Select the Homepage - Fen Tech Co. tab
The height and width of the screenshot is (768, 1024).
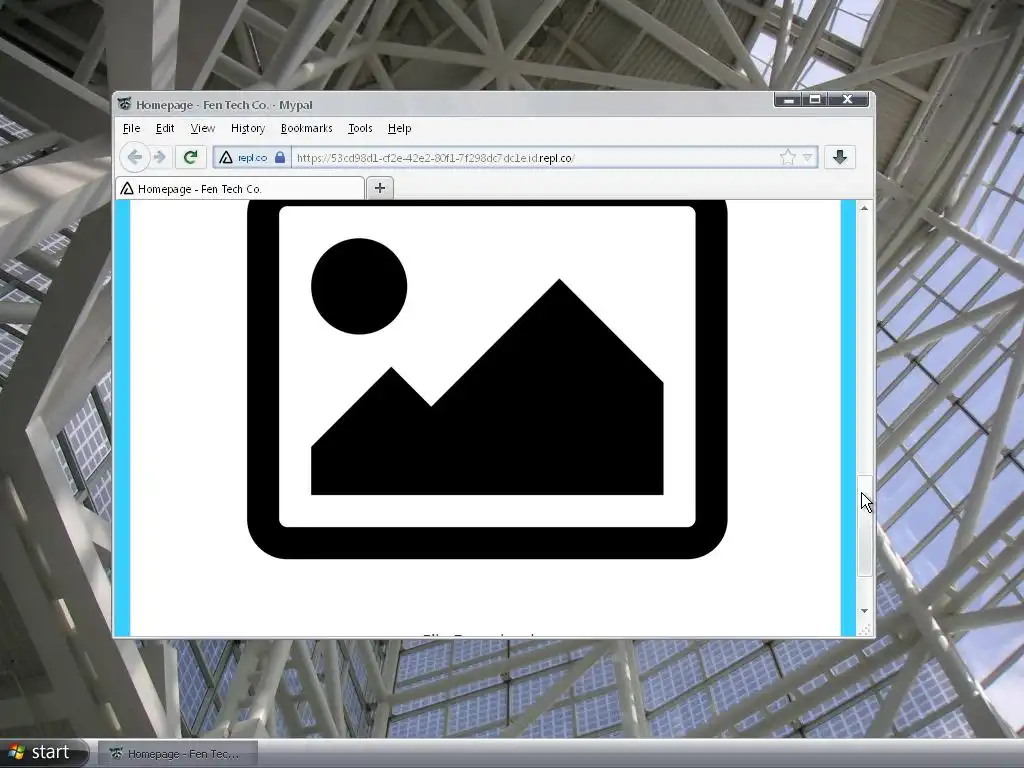pos(240,189)
